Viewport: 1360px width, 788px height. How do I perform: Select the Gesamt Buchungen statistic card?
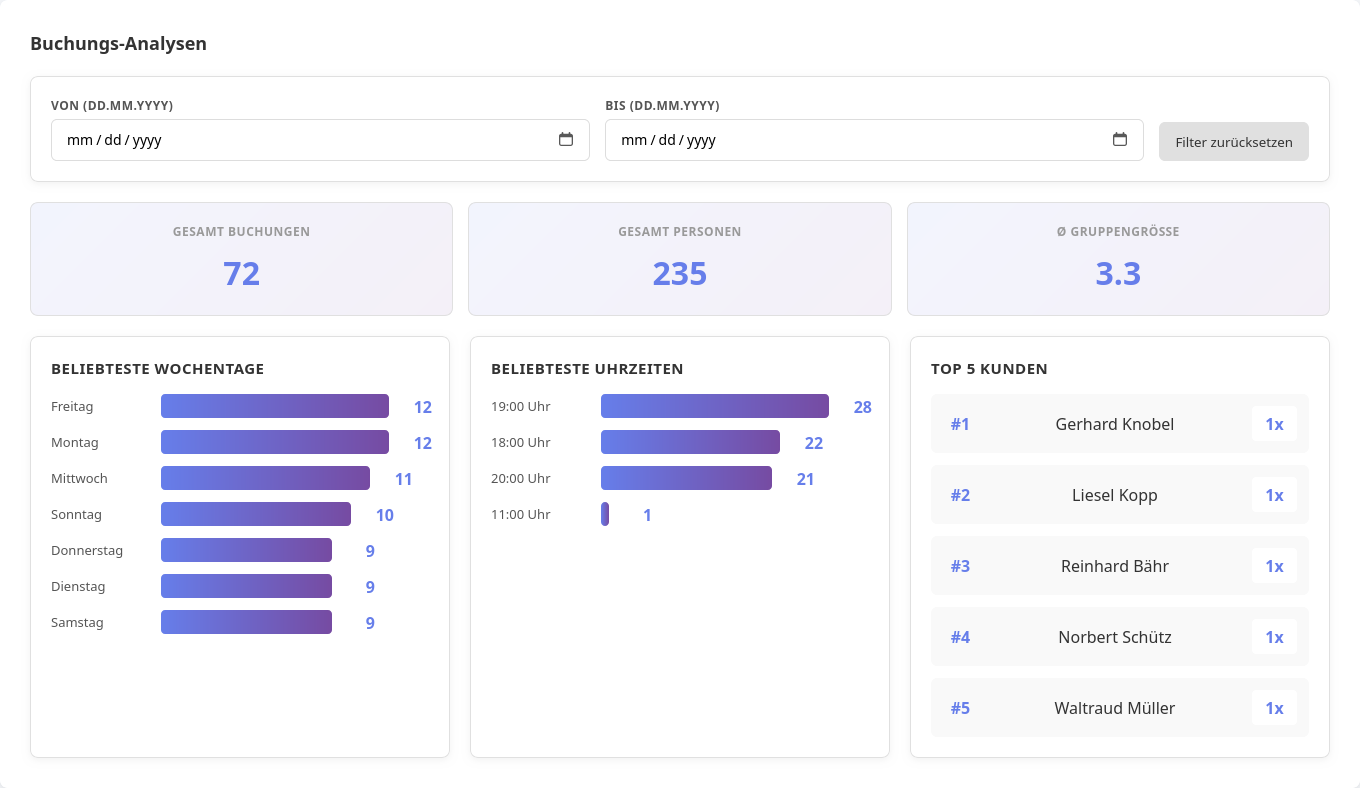241,258
